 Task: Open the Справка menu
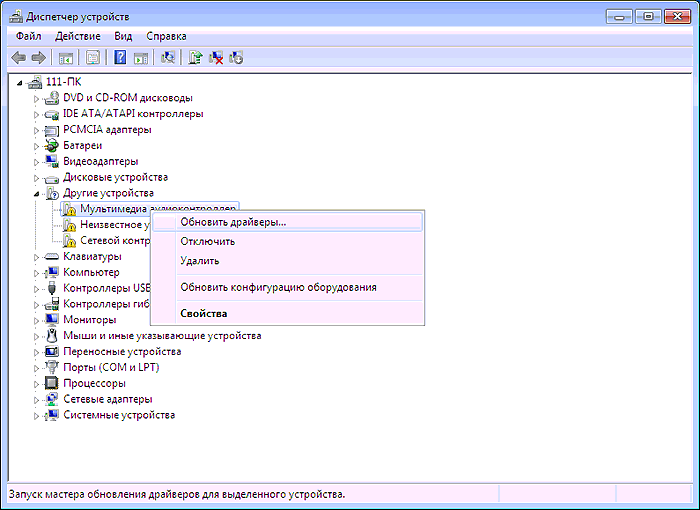(x=167, y=36)
